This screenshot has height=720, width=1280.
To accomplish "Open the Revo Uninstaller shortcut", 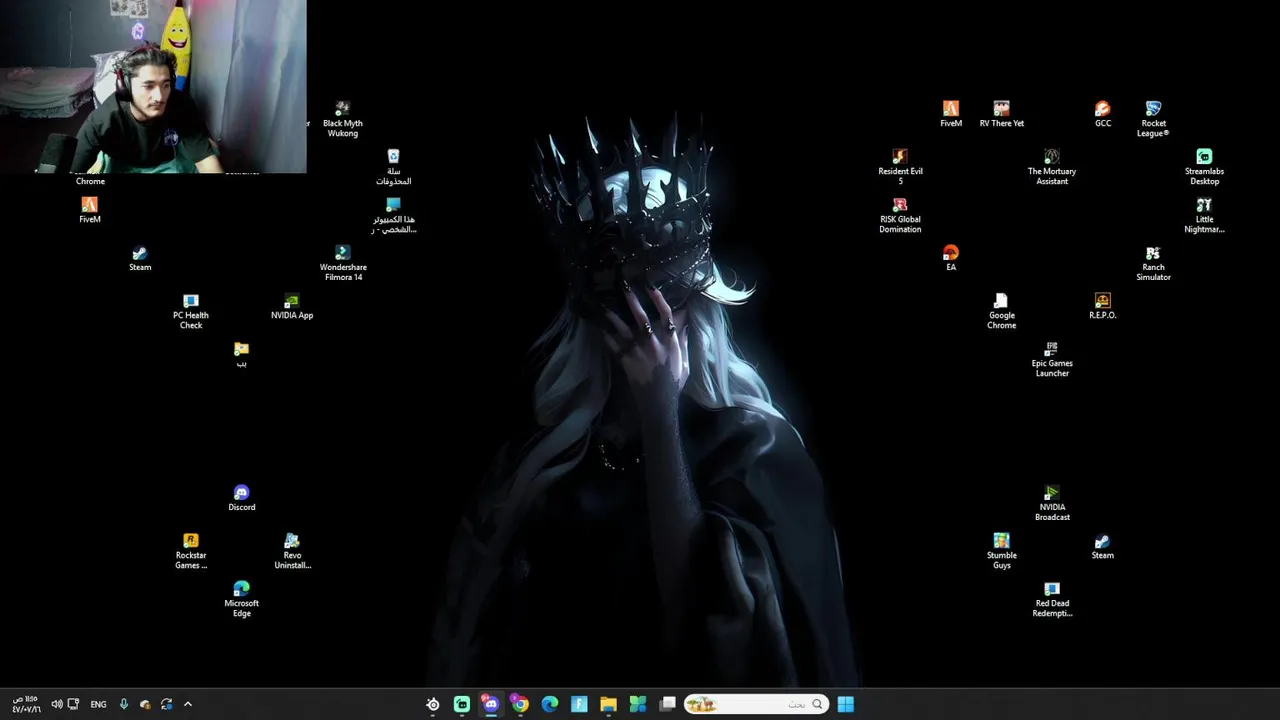I will click(292, 551).
